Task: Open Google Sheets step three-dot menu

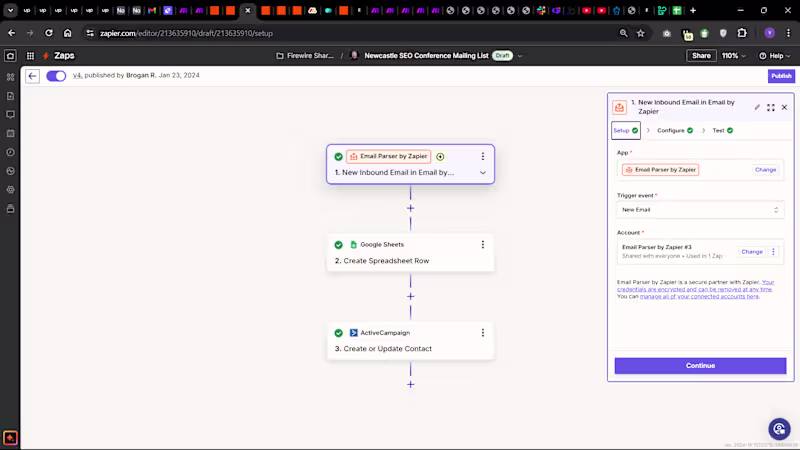Action: coord(483,245)
